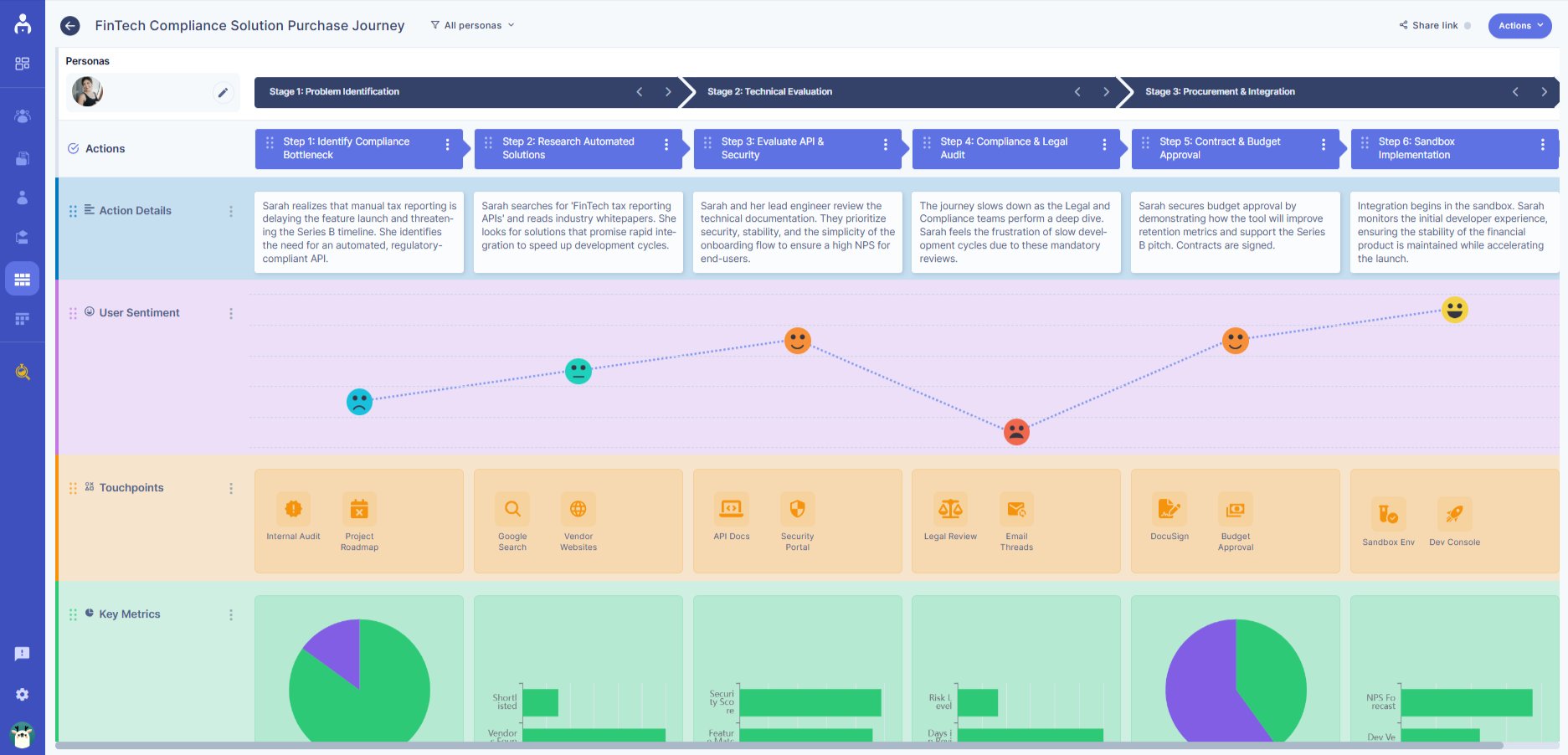Image resolution: width=1568 pixels, height=755 pixels.
Task: Open the All personas filter dropdown
Action: click(x=471, y=25)
